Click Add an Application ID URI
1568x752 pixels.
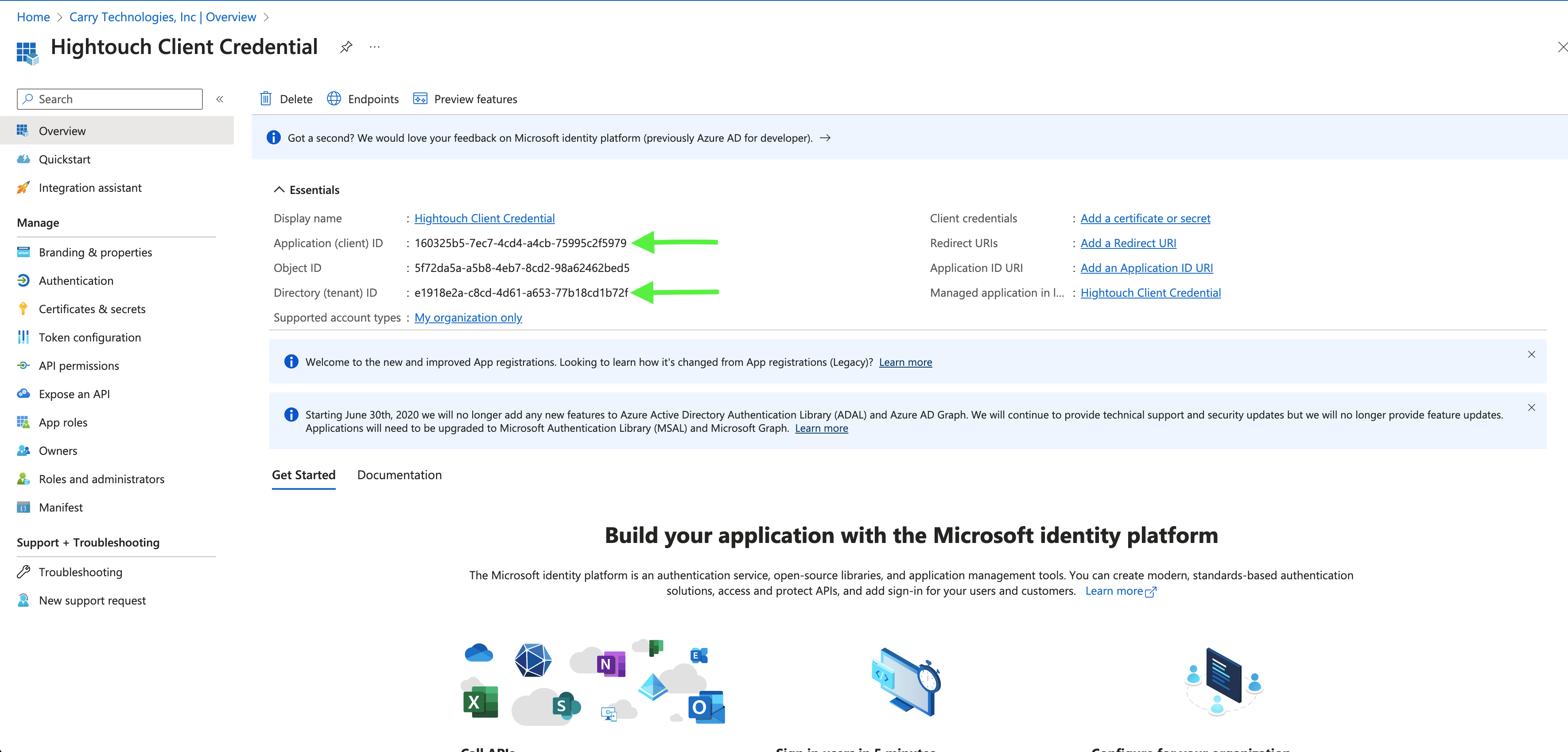click(1146, 267)
